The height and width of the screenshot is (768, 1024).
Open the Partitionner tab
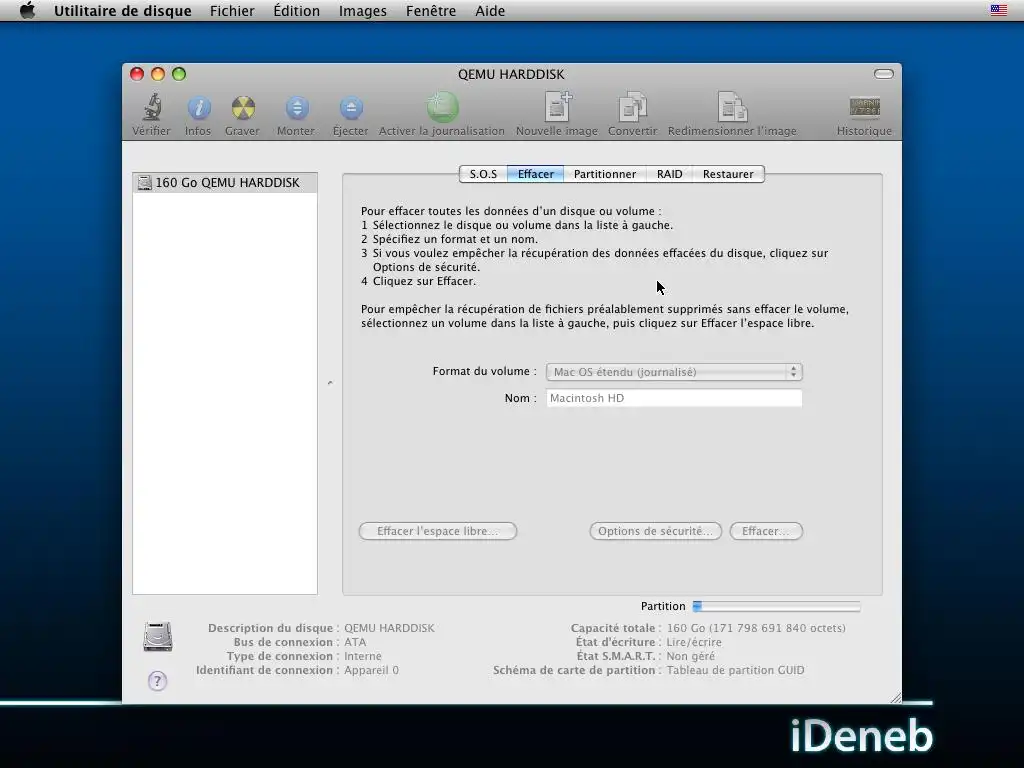(x=605, y=174)
